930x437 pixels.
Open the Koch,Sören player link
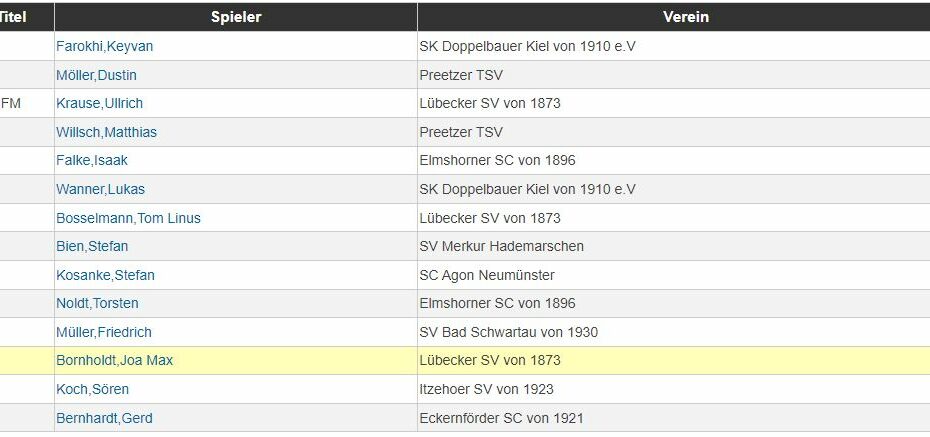pos(93,390)
